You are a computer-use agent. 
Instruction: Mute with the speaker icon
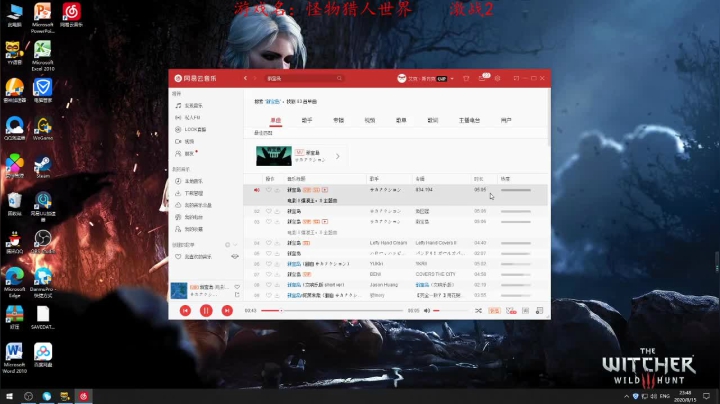(427, 311)
